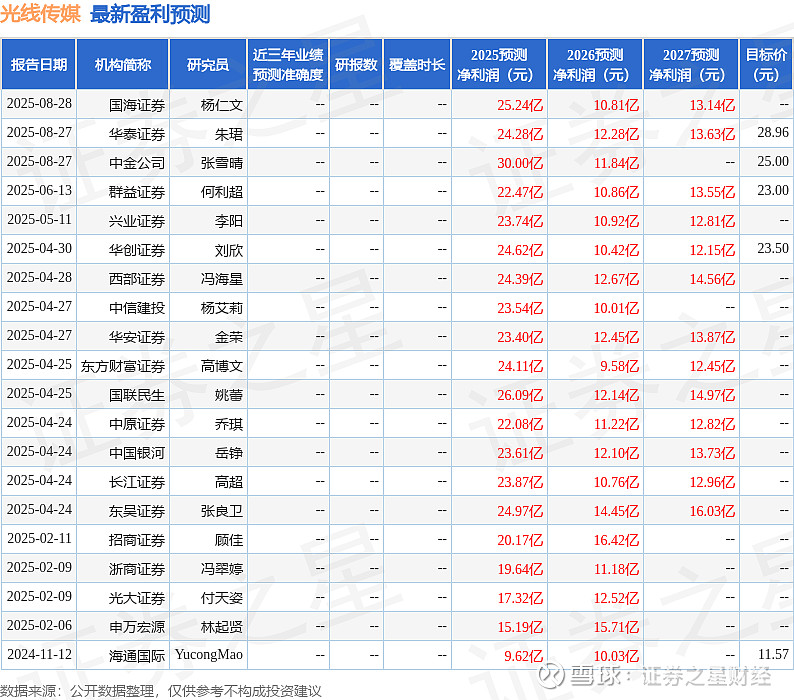Image resolution: width=794 pixels, height=700 pixels.
Task: Select institution 兴业证券
Action: (137, 221)
